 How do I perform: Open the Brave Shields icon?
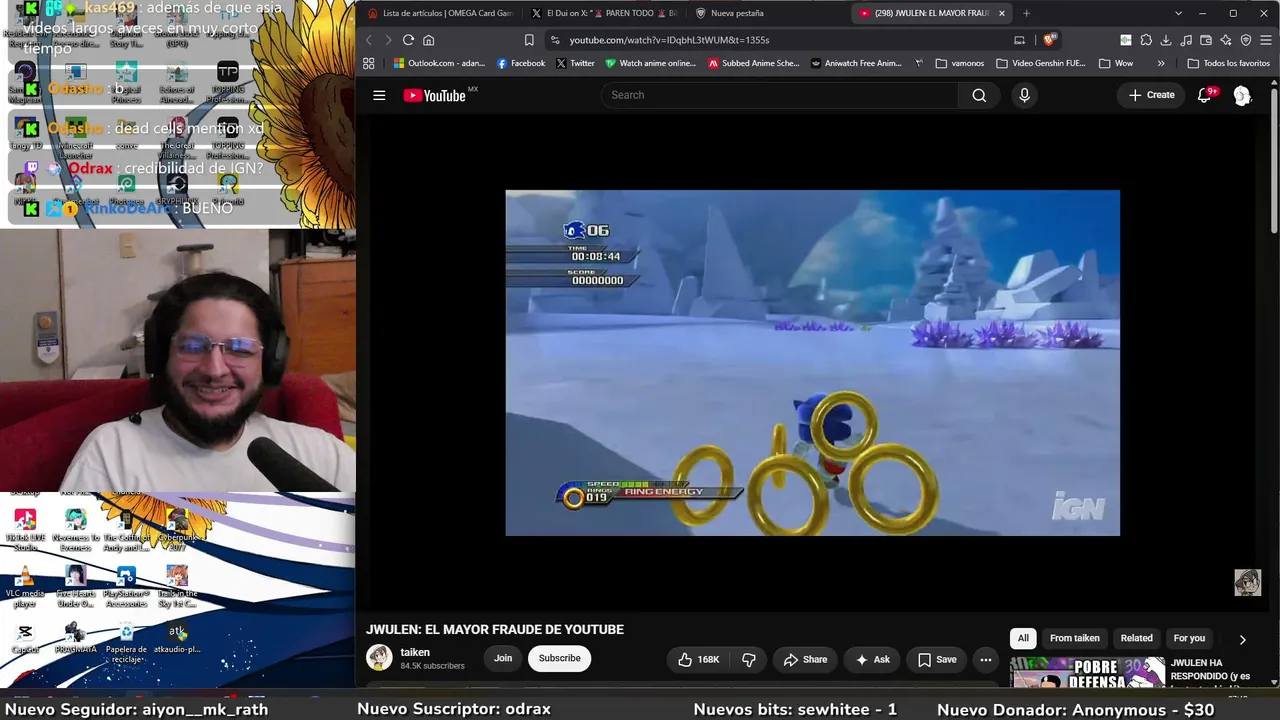tap(1048, 40)
